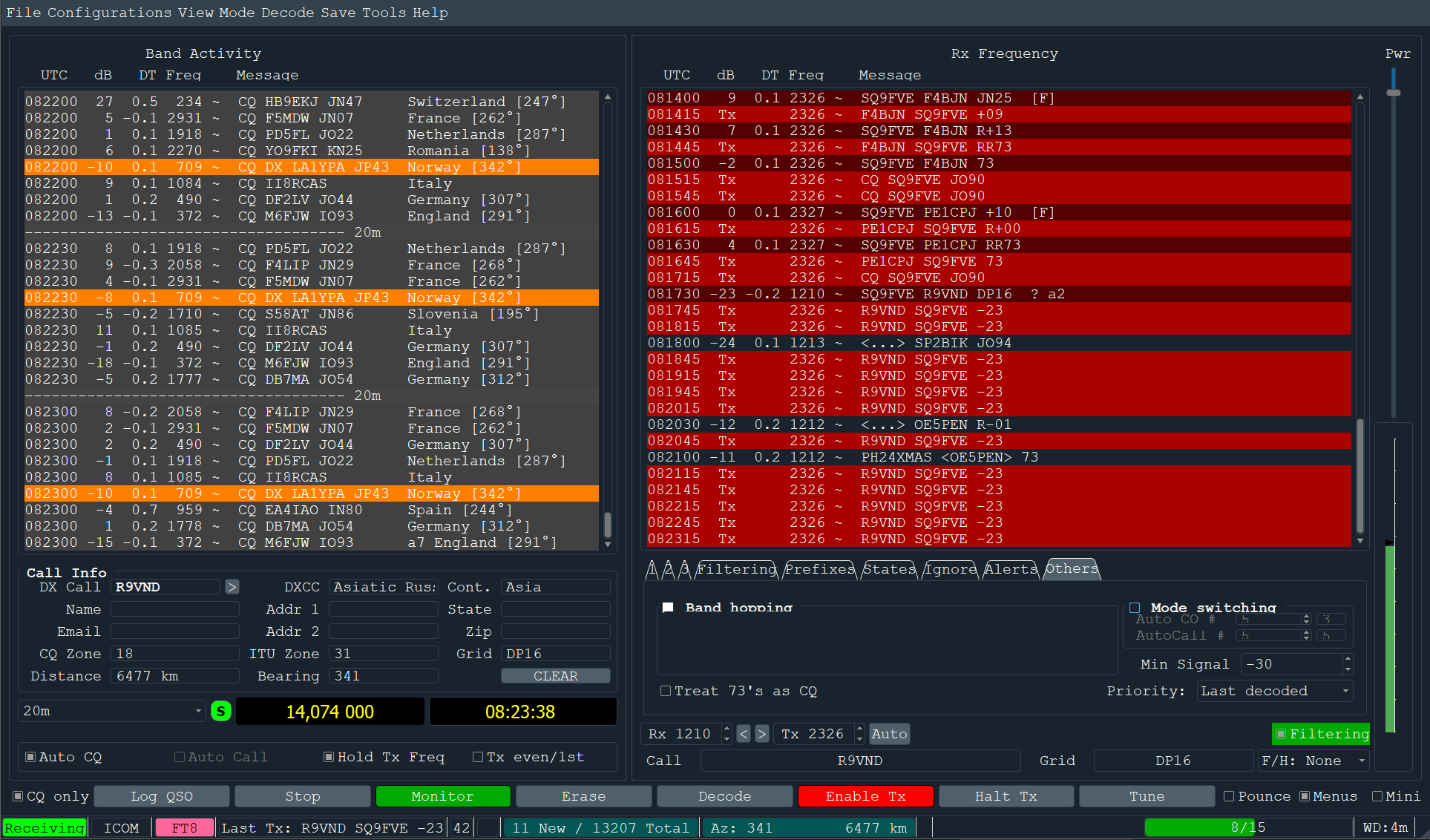
Task: Click the Tx 2326 frequency spinner
Action: 819,734
